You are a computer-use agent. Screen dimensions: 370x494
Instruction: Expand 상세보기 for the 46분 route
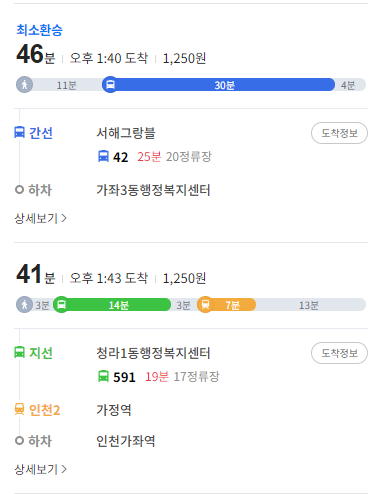pos(41,218)
